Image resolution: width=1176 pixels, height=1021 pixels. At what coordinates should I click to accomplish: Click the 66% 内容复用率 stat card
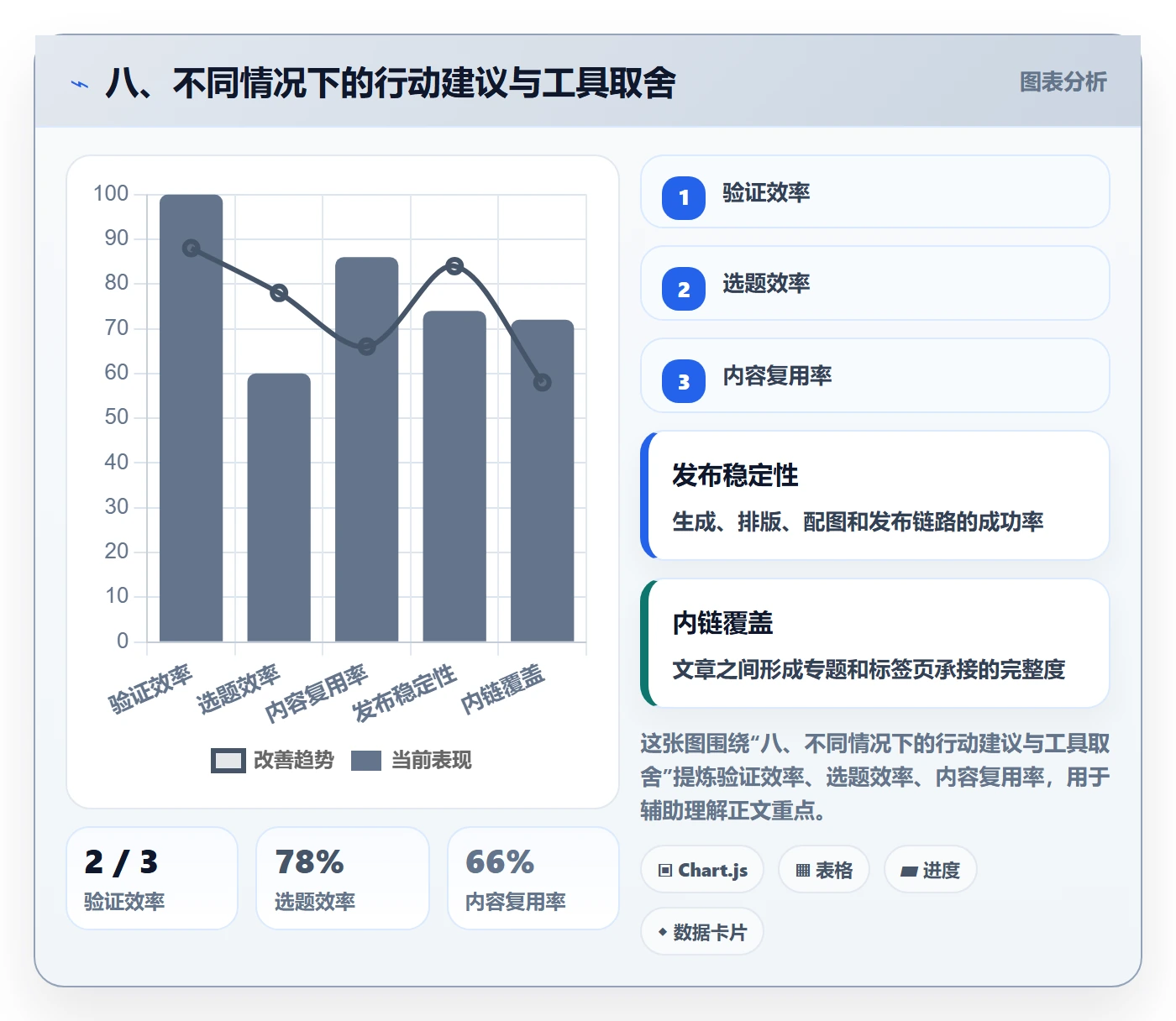(x=533, y=878)
